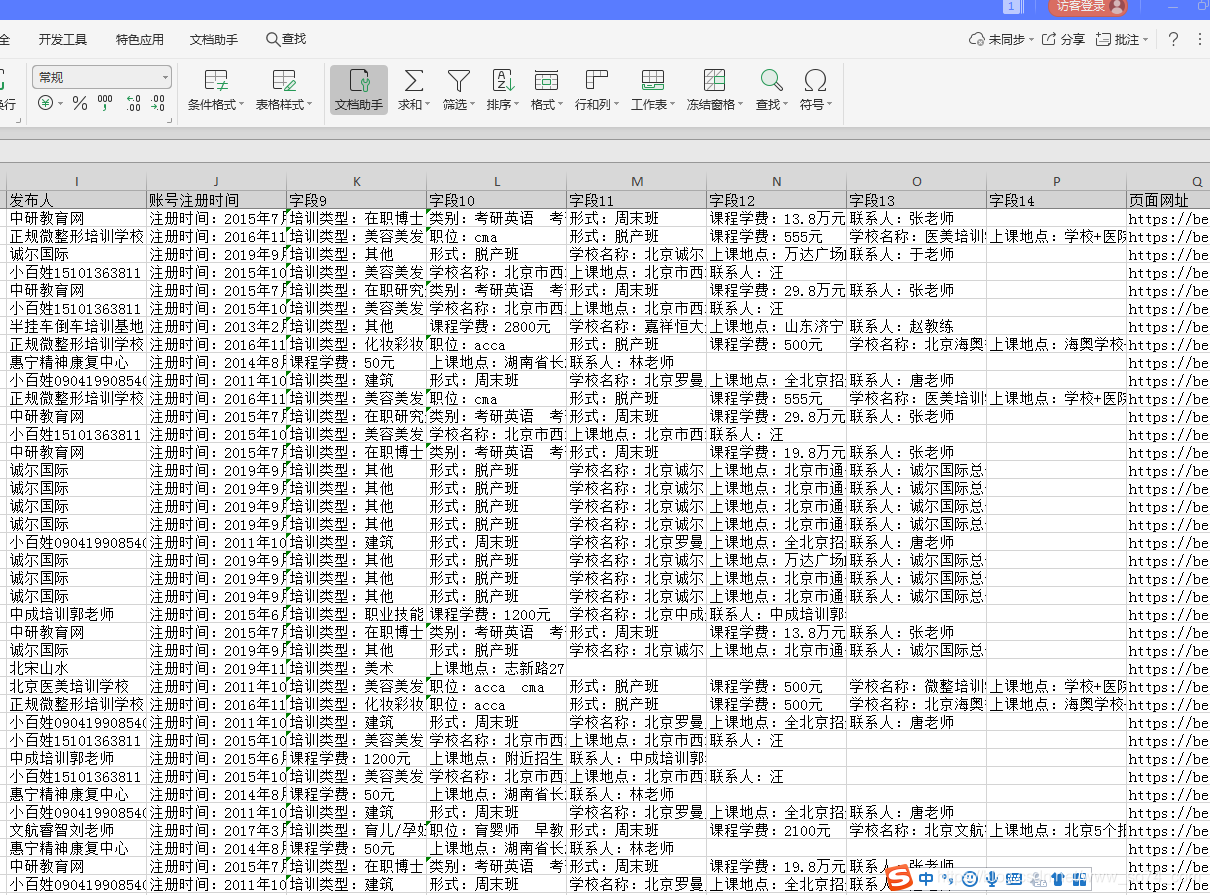Screen dimensions: 1210x895
Task: Select cell 半挂车倒车培训基地
Action: pyautogui.click(x=77, y=327)
